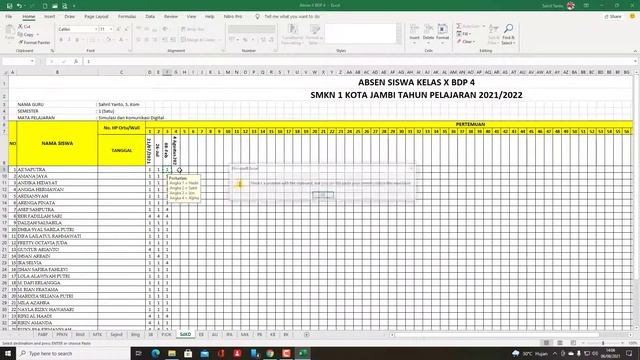The width and height of the screenshot is (640, 360).
Task: Click OK in the clipboard warning dialog
Action: (322, 195)
